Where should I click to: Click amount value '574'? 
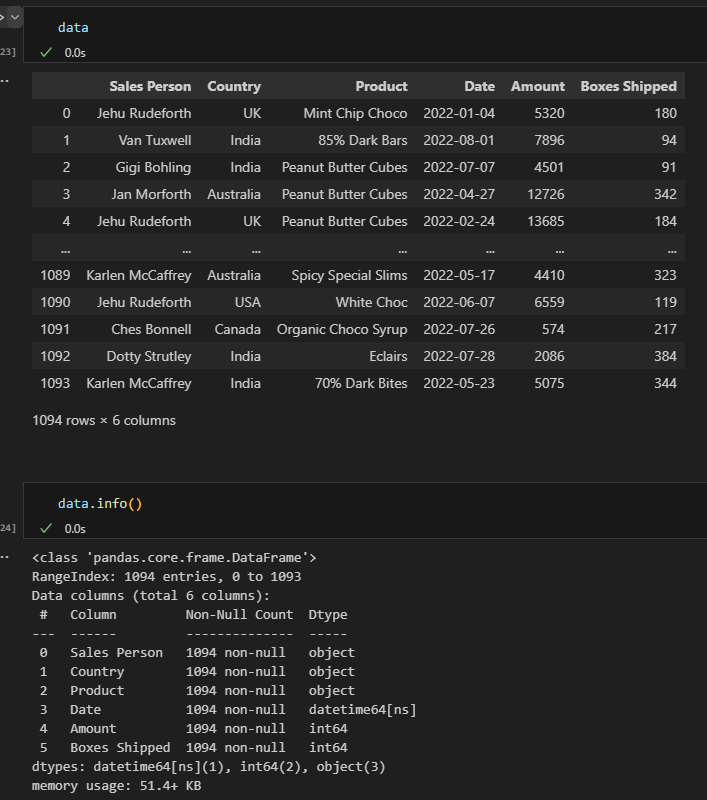point(553,330)
